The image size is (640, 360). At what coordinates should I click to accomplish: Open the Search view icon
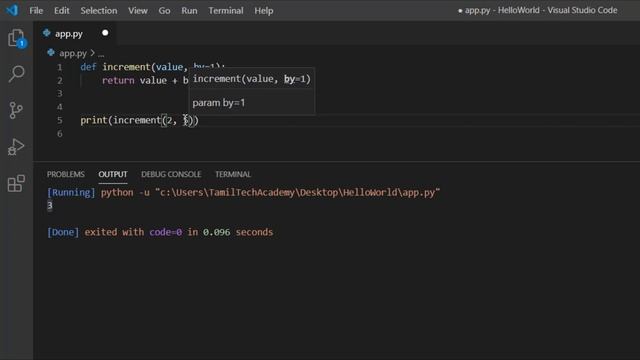[x=16, y=74]
